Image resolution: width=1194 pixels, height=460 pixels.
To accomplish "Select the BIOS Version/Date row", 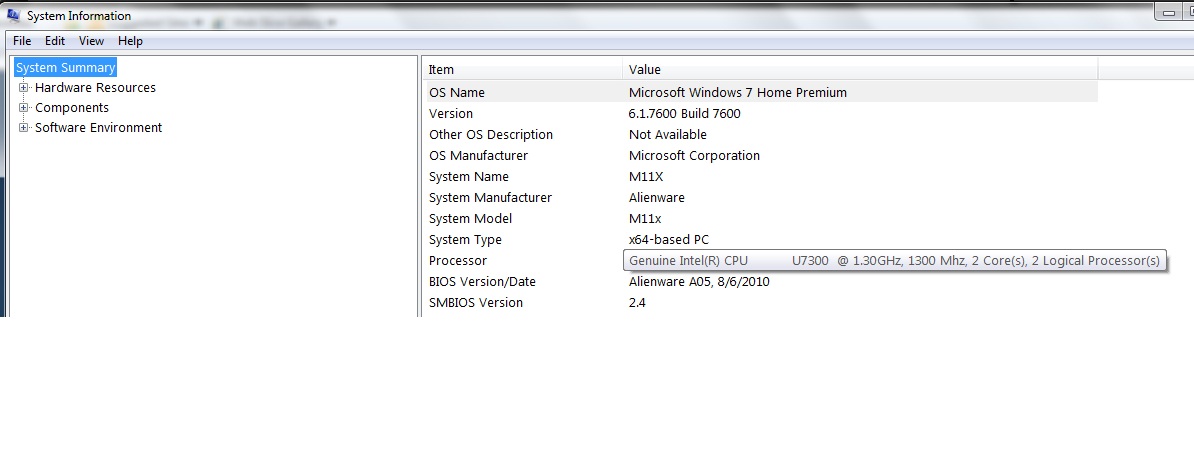I will [761, 282].
